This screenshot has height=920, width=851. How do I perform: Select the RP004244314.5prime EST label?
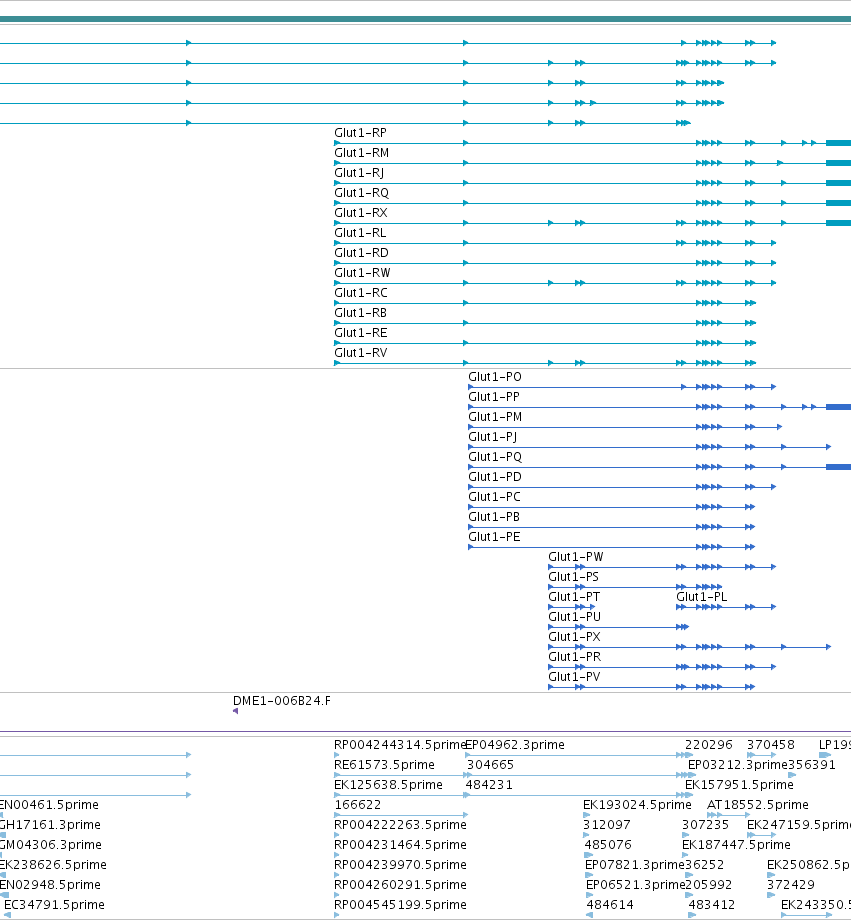pyautogui.click(x=400, y=745)
